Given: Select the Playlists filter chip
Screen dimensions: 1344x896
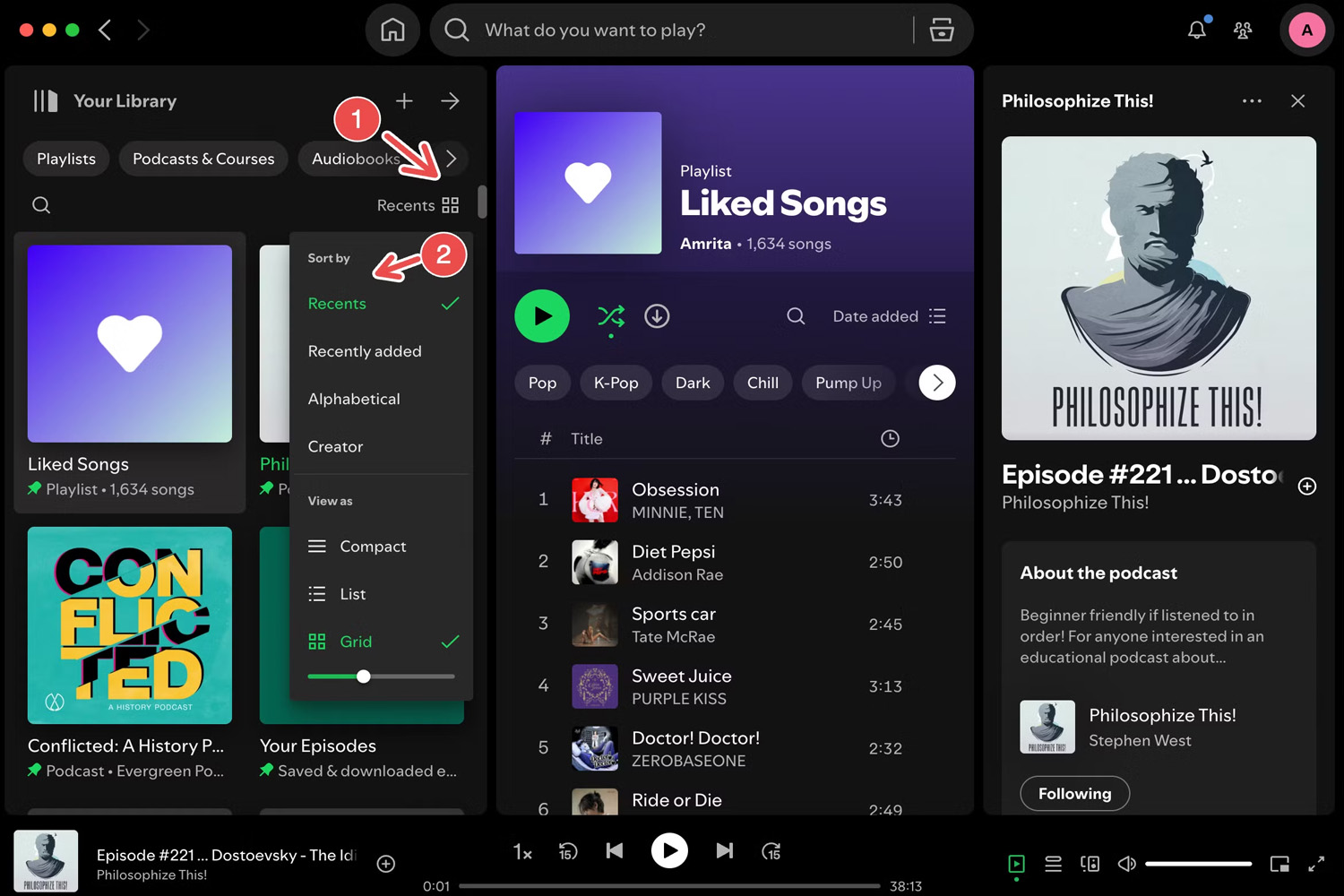Looking at the screenshot, I should [x=65, y=159].
